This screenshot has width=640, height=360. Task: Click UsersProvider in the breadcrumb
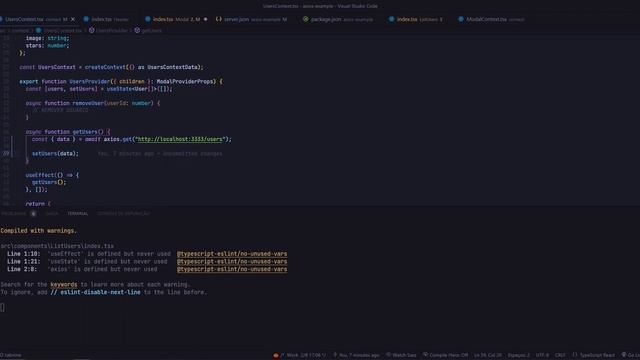pyautogui.click(x=111, y=31)
